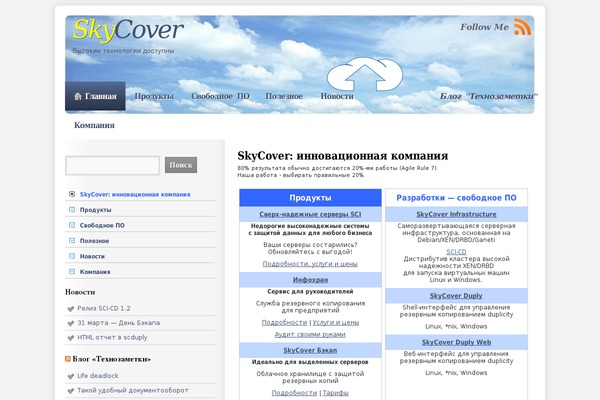Screen dimensions: 600x400
Task: Click the checkmark icon beside Life deadlock
Action: pos(71,376)
